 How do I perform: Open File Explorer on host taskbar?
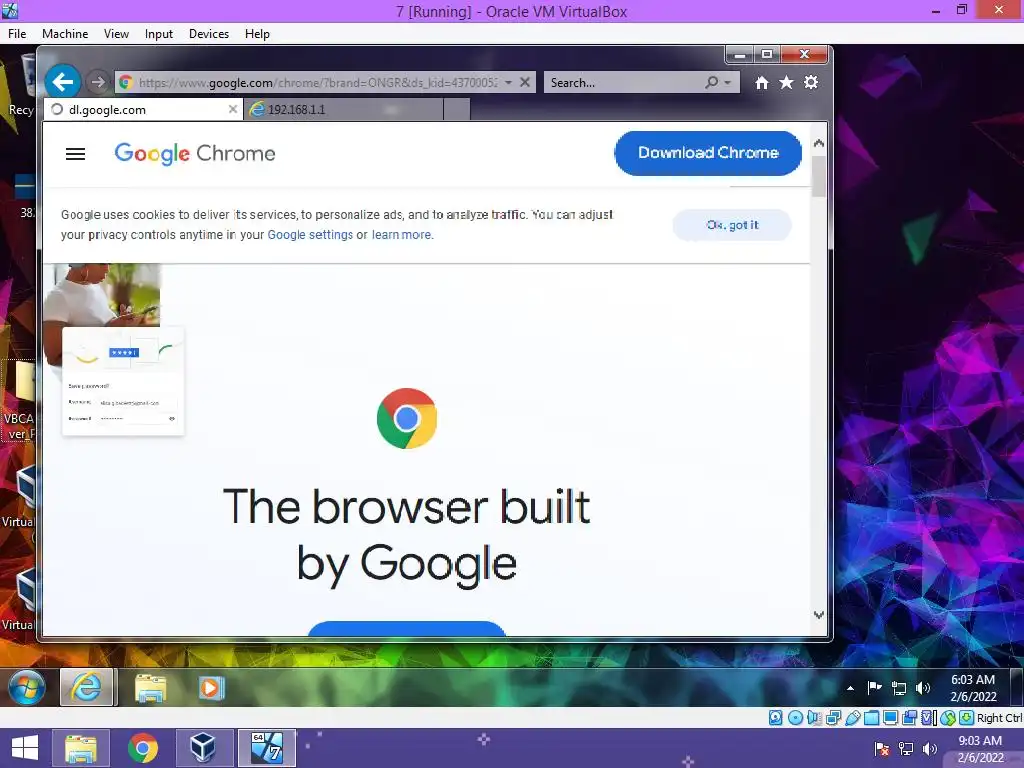(x=81, y=748)
